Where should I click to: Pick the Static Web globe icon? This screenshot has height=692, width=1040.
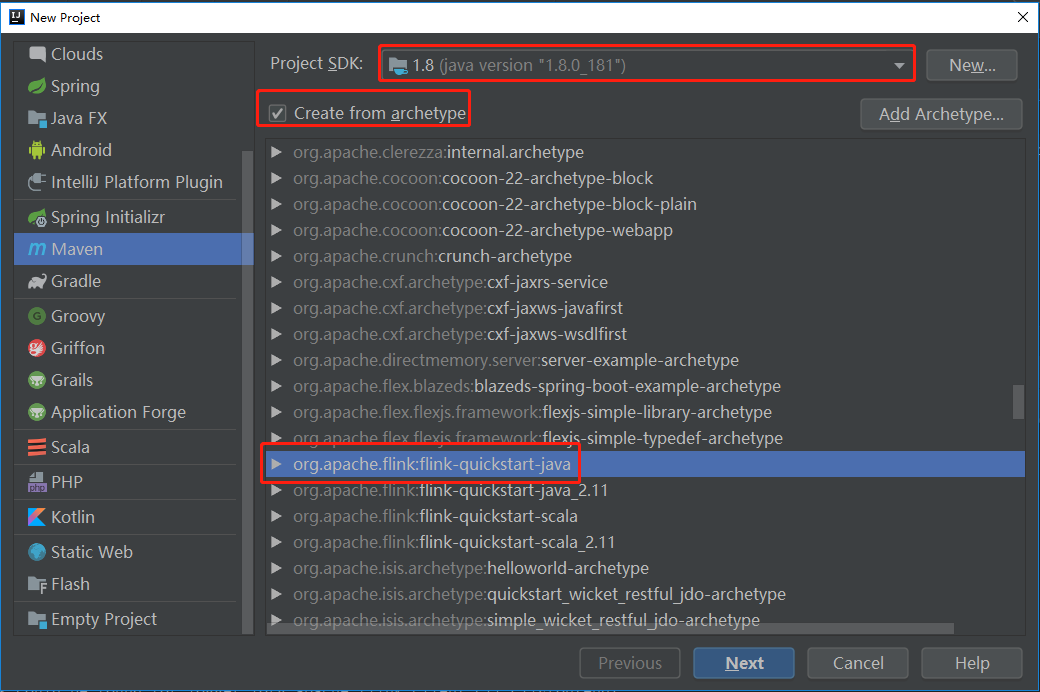[x=37, y=552]
